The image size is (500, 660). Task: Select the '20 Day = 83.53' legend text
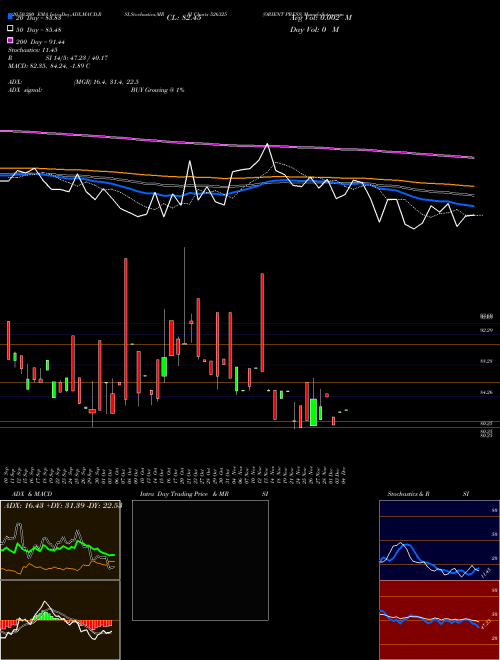click(x=39, y=18)
